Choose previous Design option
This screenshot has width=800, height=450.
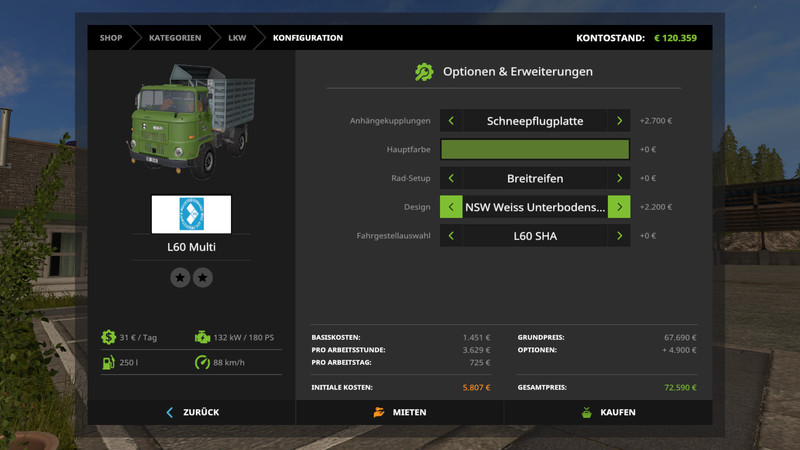451,207
